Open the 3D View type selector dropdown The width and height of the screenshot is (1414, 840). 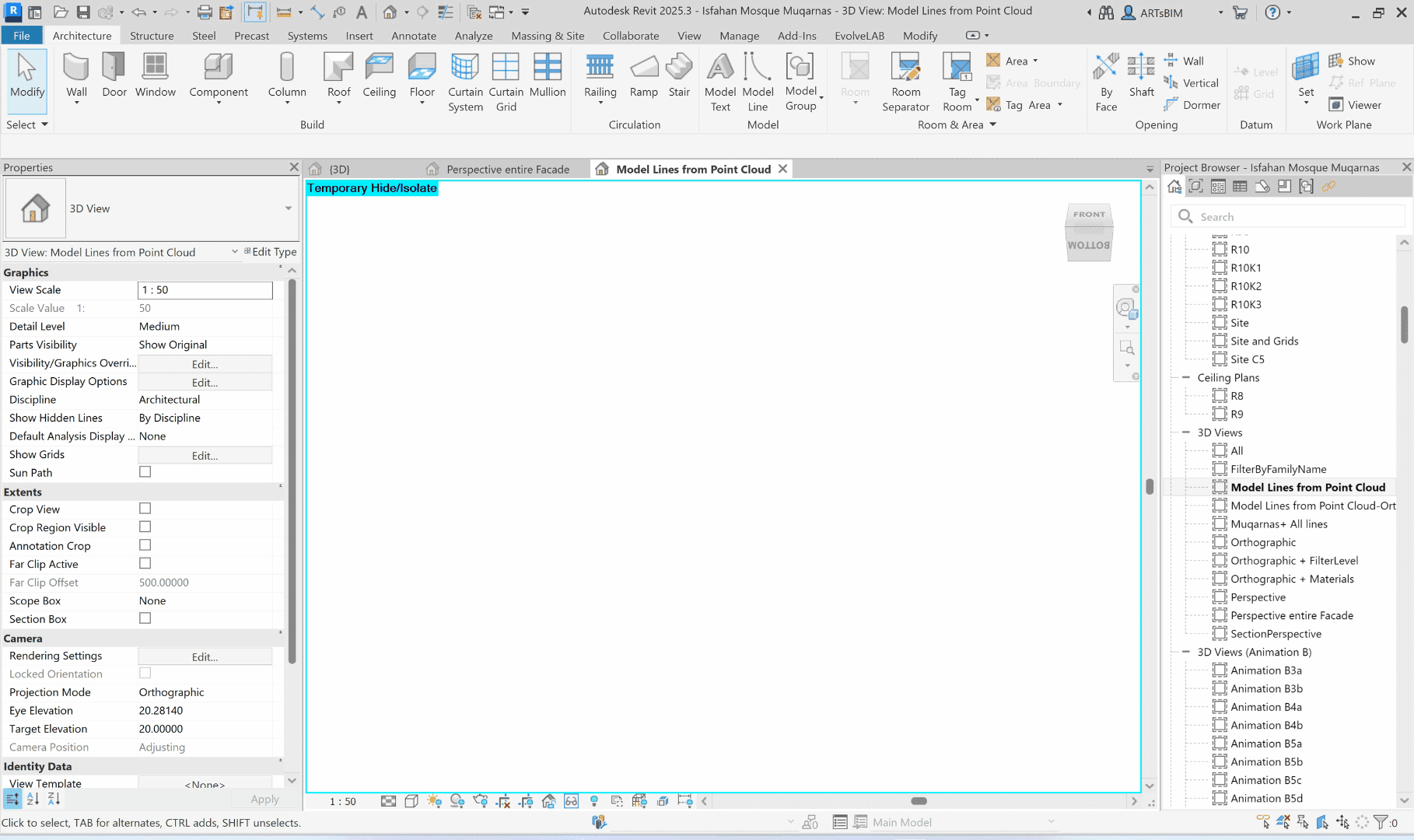coord(288,208)
